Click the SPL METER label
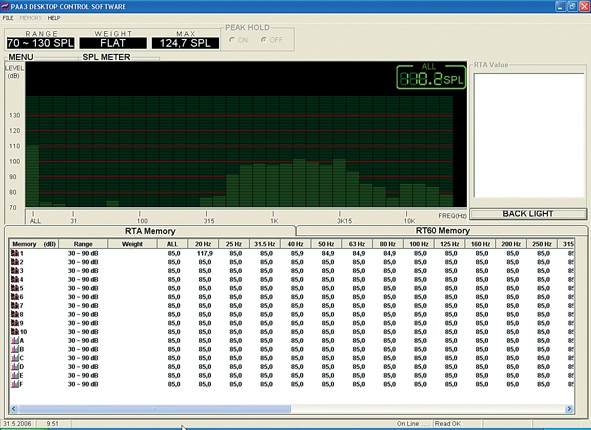The width and height of the screenshot is (591, 430). pyautogui.click(x=106, y=57)
